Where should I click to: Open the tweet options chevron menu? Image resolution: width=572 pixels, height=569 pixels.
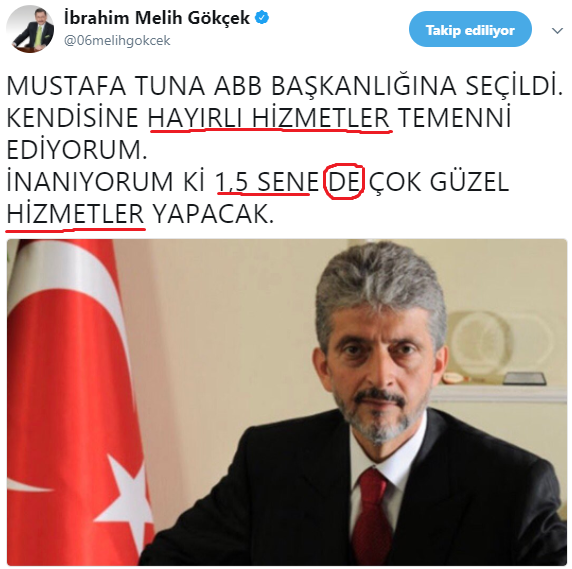pos(557,31)
